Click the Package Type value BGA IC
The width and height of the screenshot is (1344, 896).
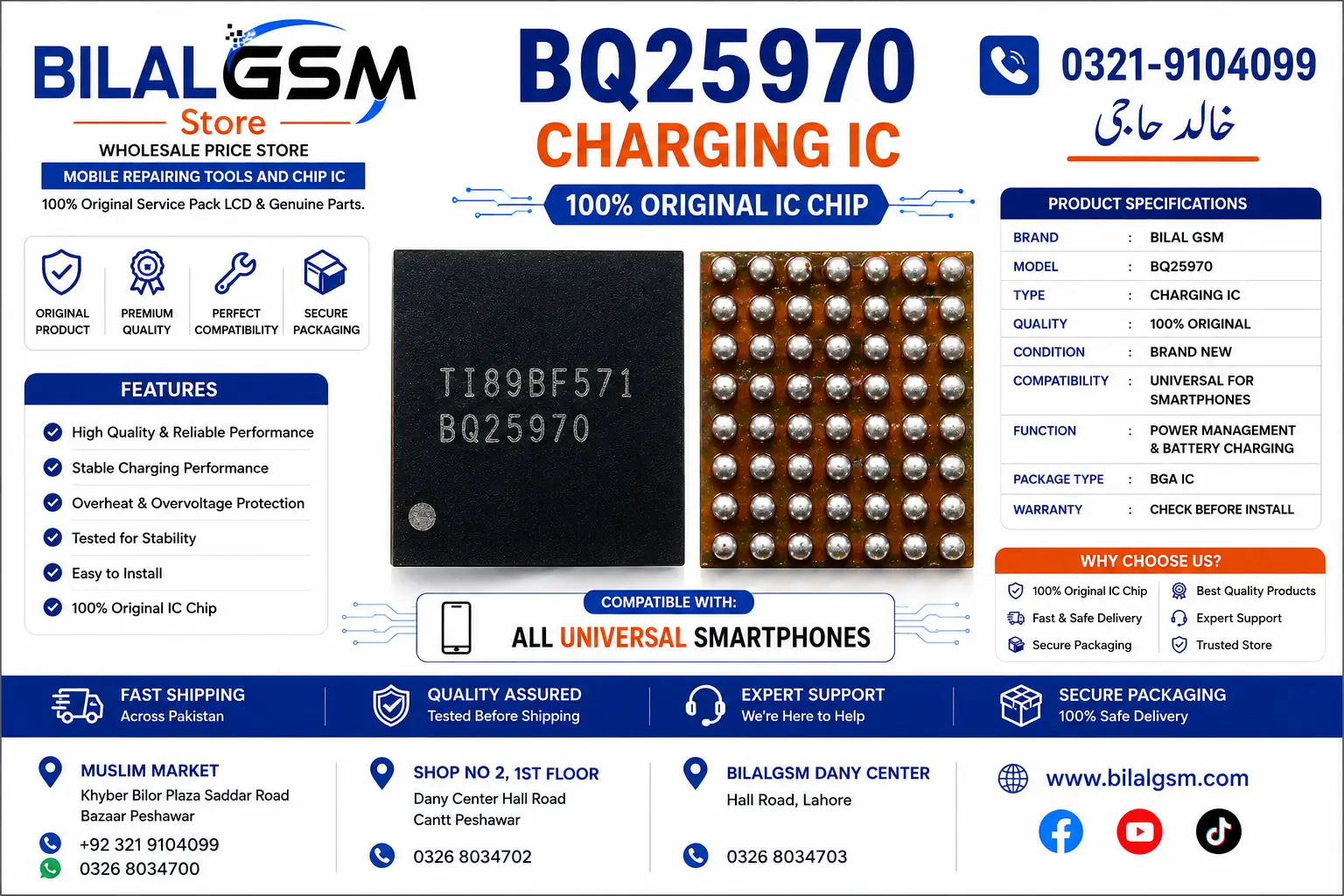coord(1172,479)
